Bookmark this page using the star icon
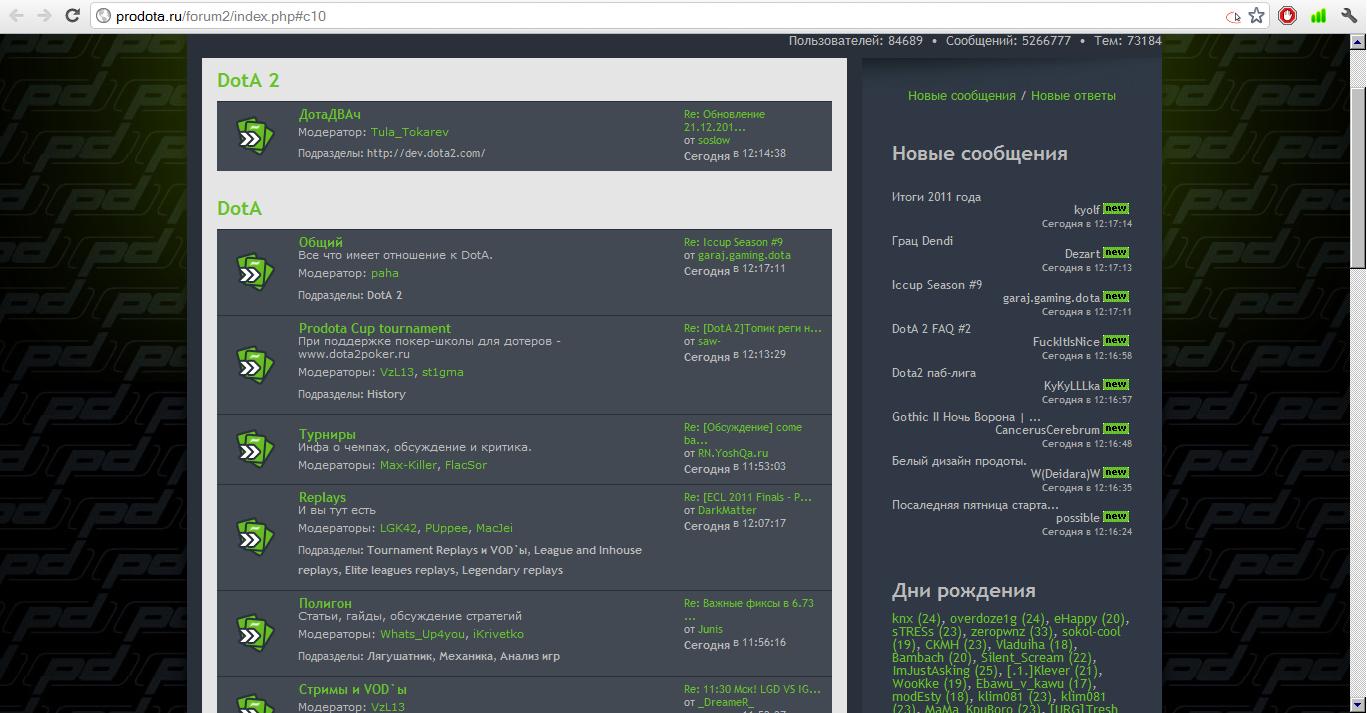 click(1257, 16)
